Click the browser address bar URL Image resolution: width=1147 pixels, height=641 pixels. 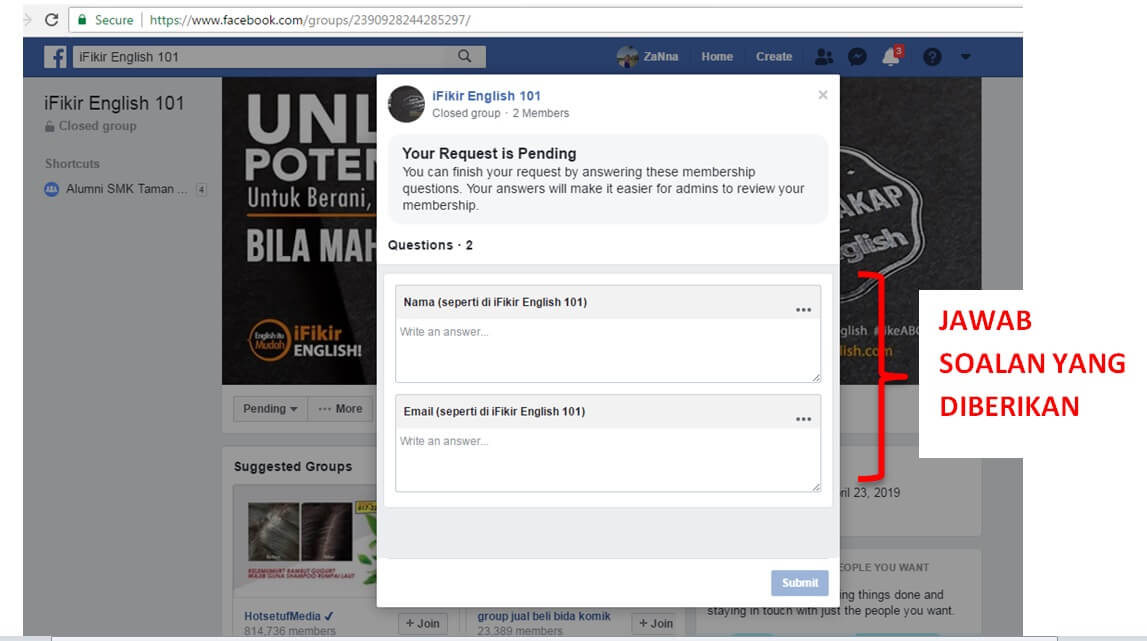(x=310, y=20)
